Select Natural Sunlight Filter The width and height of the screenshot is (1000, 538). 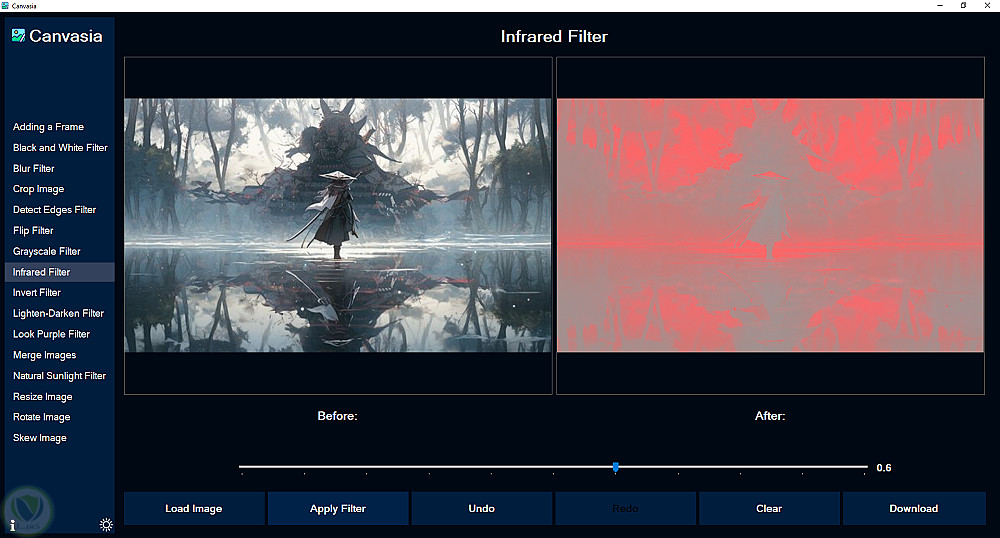pos(59,375)
